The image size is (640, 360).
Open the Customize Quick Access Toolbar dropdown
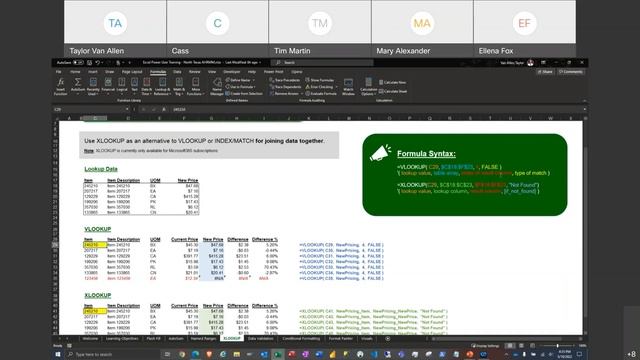[129, 62]
